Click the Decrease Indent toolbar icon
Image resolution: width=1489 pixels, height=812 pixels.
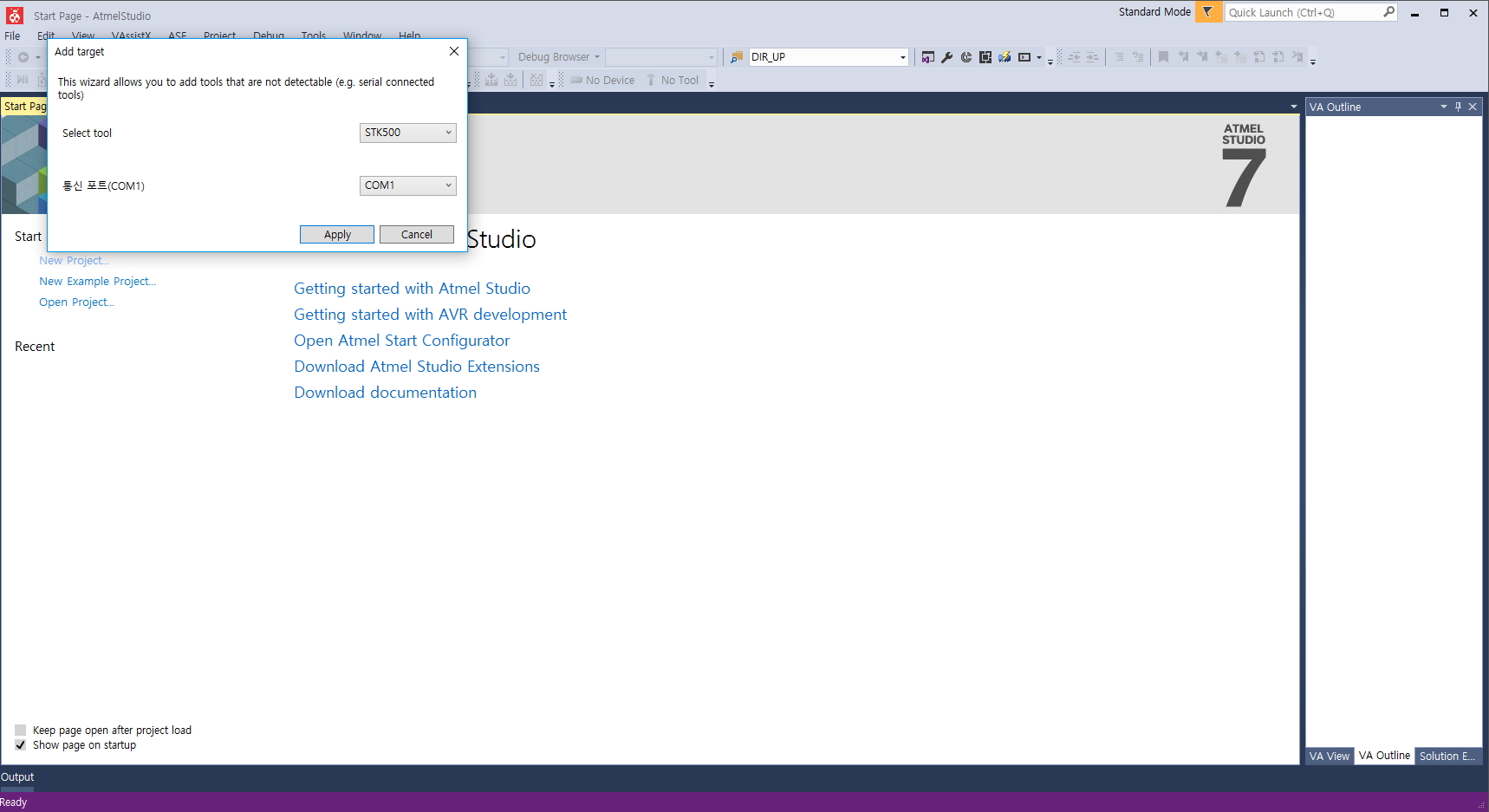(x=1074, y=57)
